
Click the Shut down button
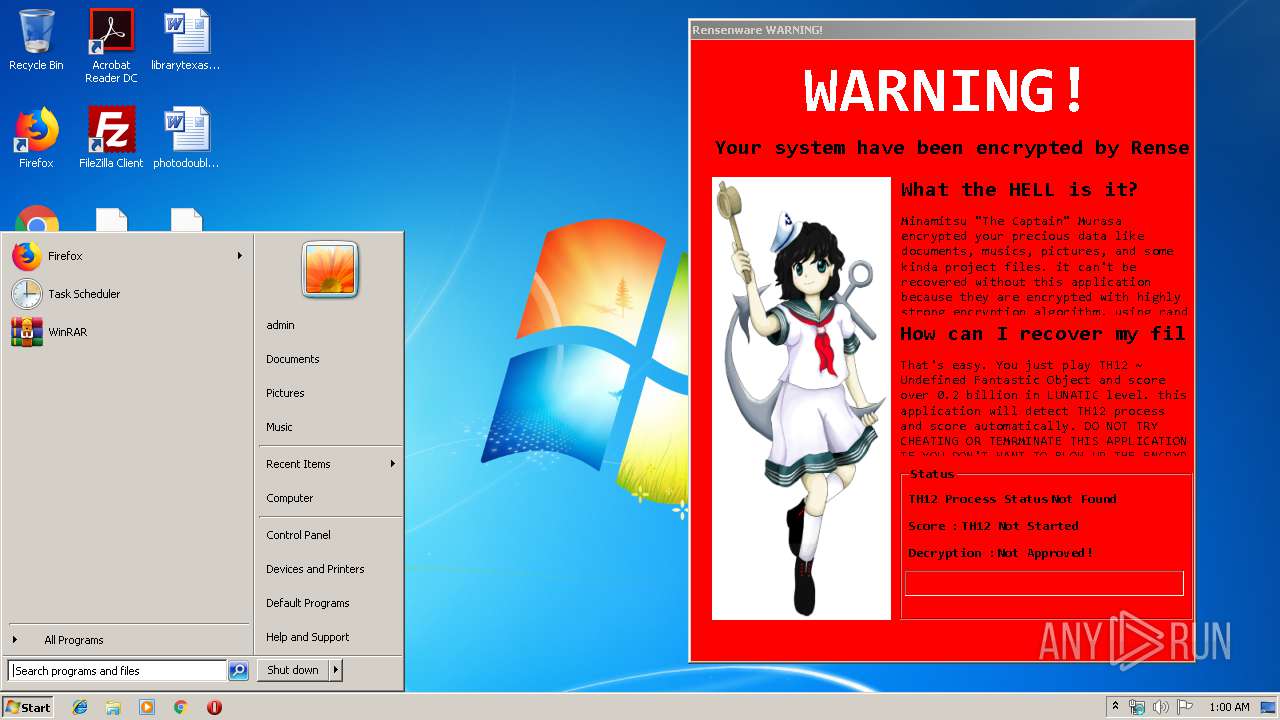[293, 670]
